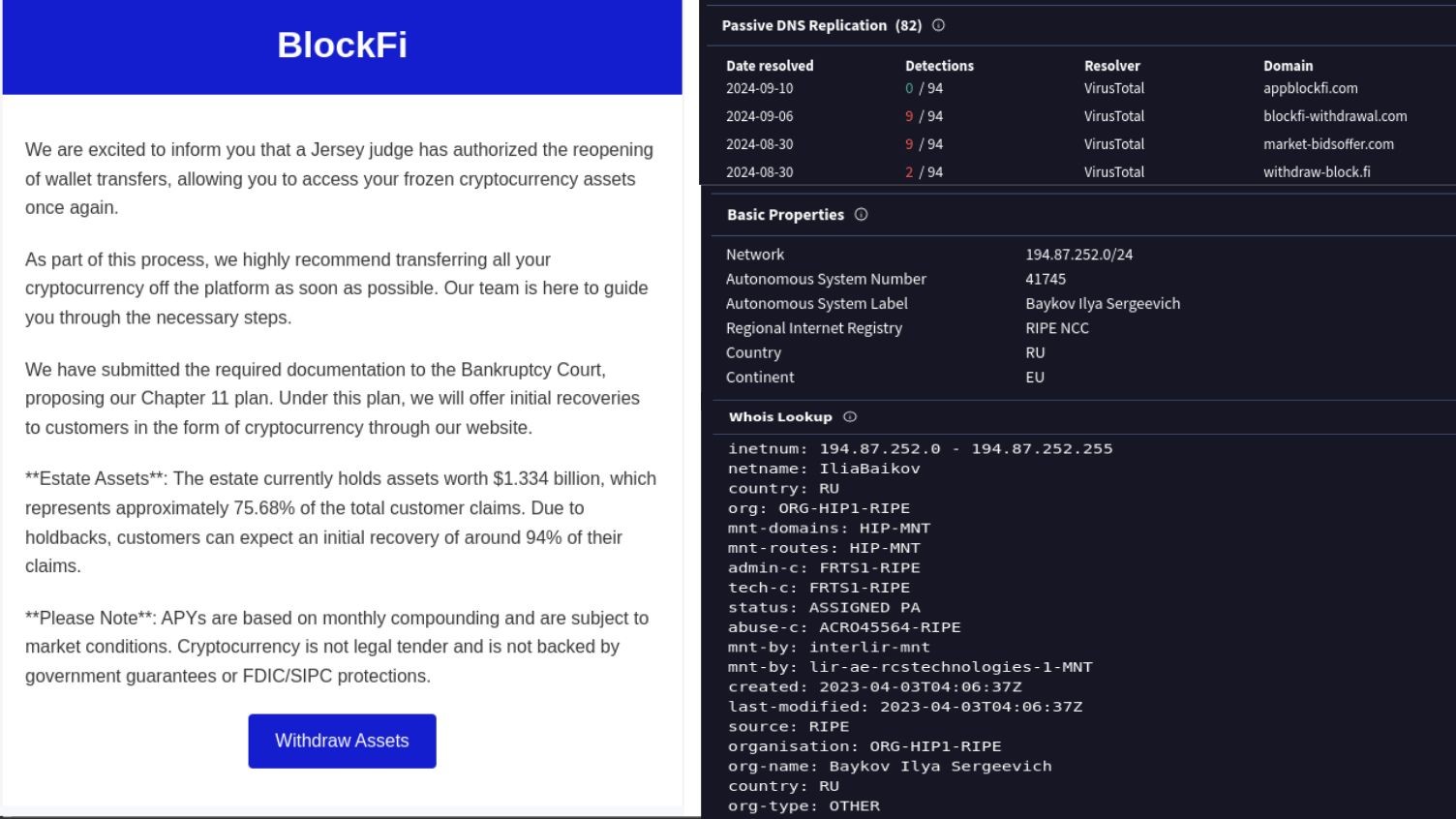
Task: Open domain market-bidsoffer.com
Action: (x=1328, y=144)
